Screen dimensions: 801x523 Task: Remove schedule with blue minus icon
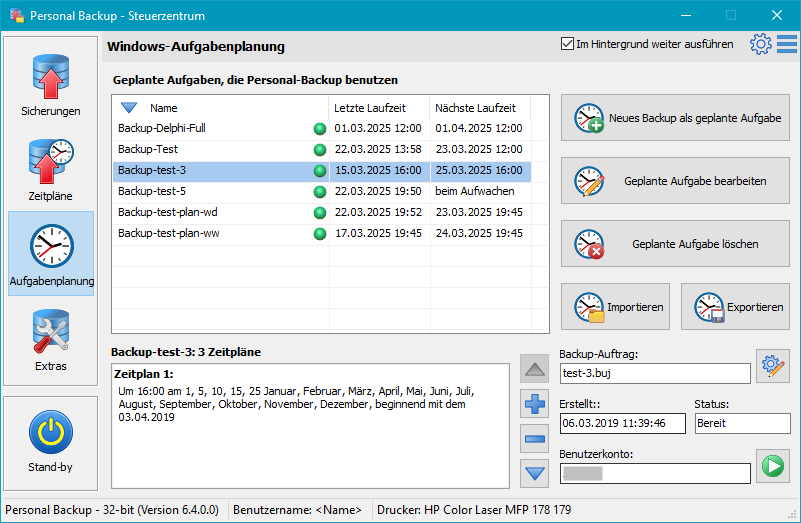pyautogui.click(x=534, y=439)
